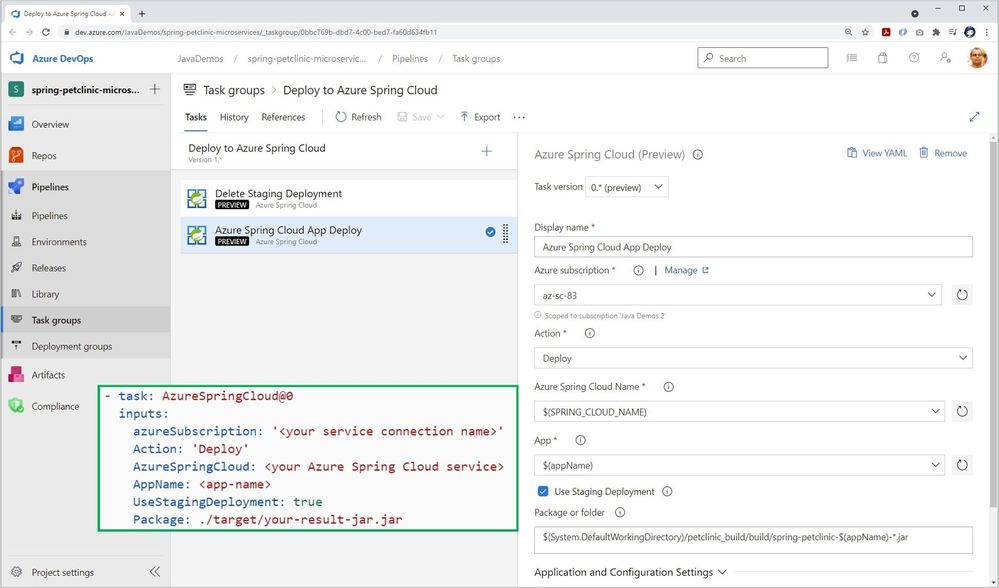
Task: Open Project settings
Action: [62, 572]
